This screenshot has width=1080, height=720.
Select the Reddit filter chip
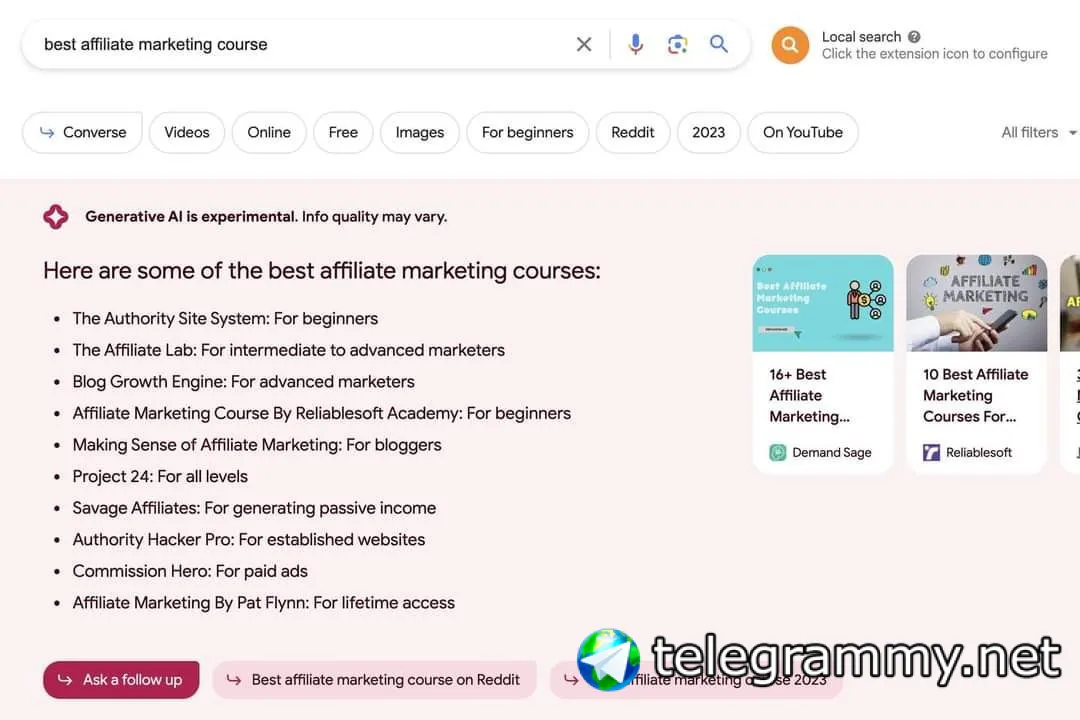click(632, 132)
